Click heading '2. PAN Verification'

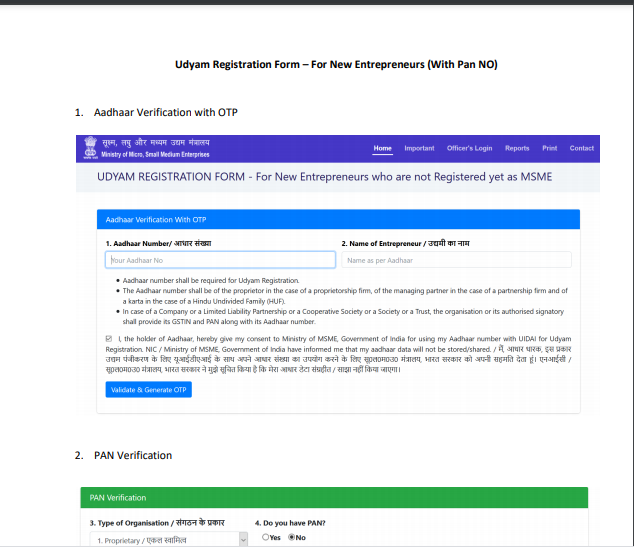tap(123, 456)
